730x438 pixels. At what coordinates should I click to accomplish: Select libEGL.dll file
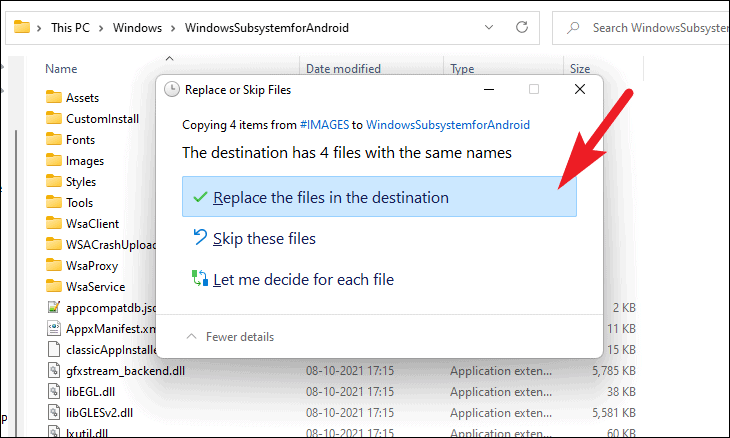tap(81, 391)
